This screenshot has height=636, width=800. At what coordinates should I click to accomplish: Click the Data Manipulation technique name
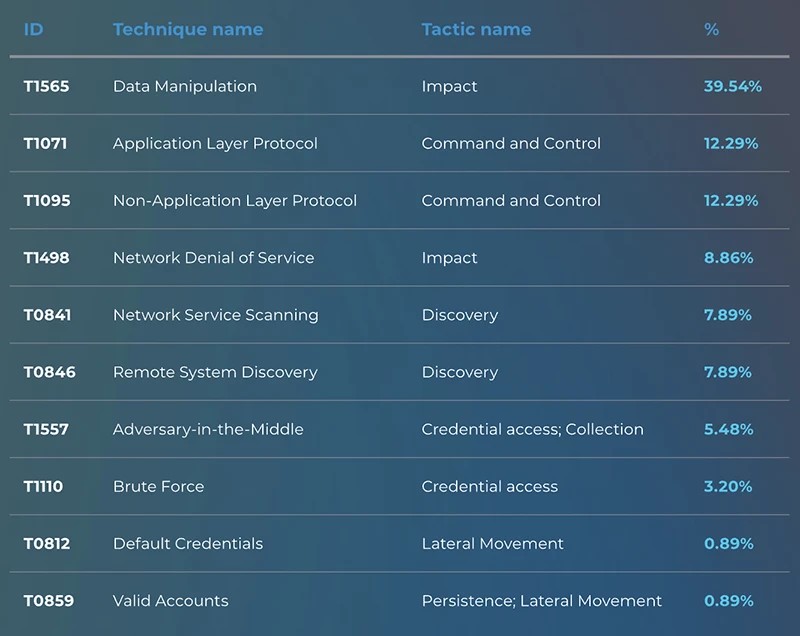[184, 86]
